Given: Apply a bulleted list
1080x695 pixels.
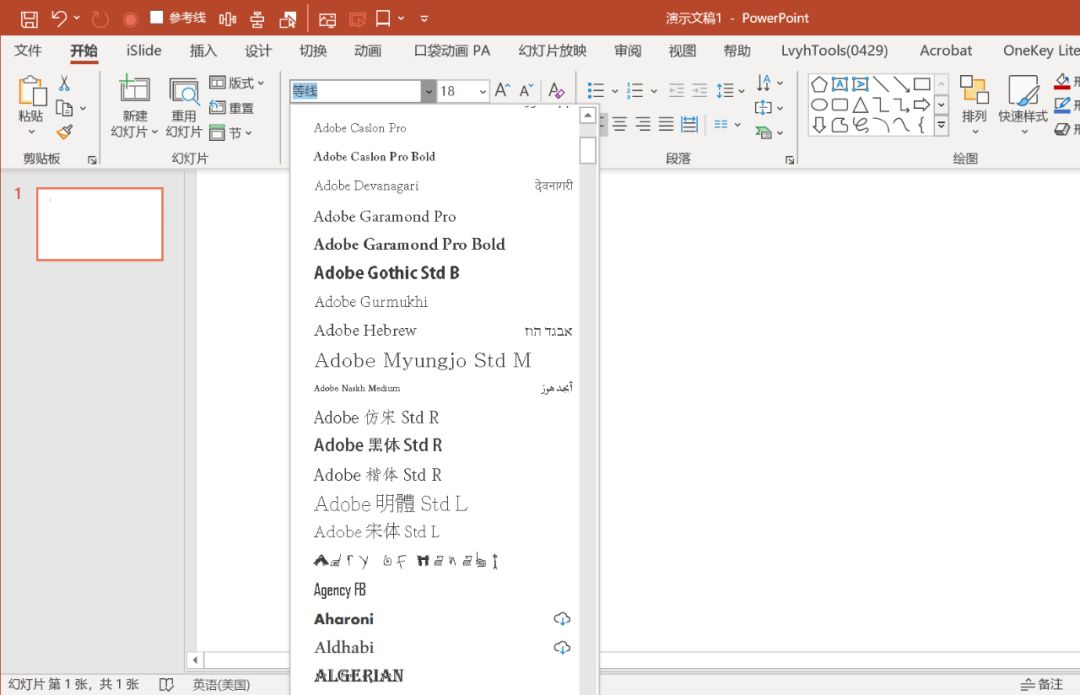Looking at the screenshot, I should pos(596,90).
